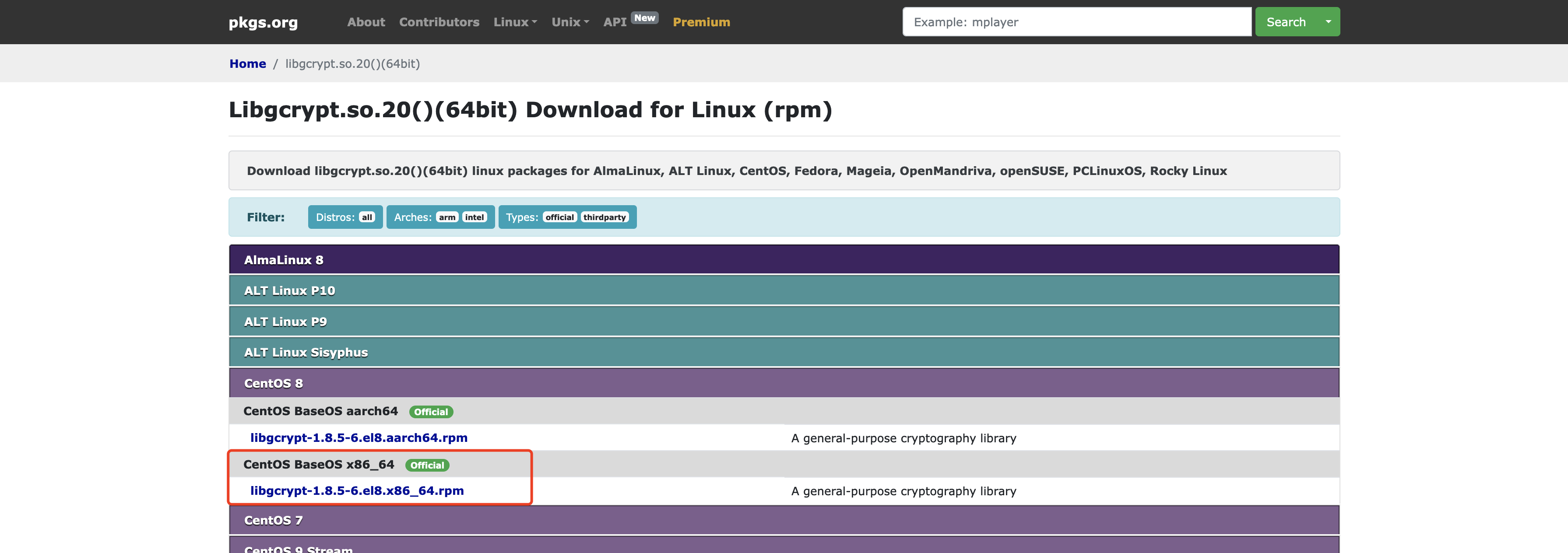1568x553 pixels.
Task: Expand the AlmaLinux 8 section
Action: [x=784, y=260]
